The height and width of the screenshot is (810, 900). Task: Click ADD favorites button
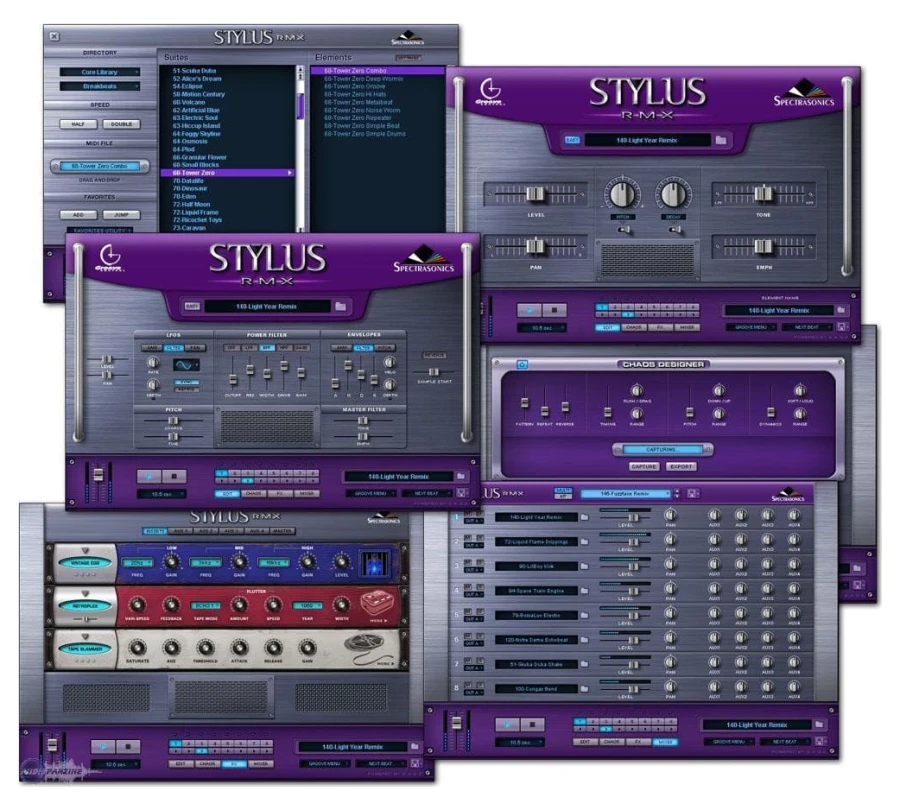(x=78, y=215)
